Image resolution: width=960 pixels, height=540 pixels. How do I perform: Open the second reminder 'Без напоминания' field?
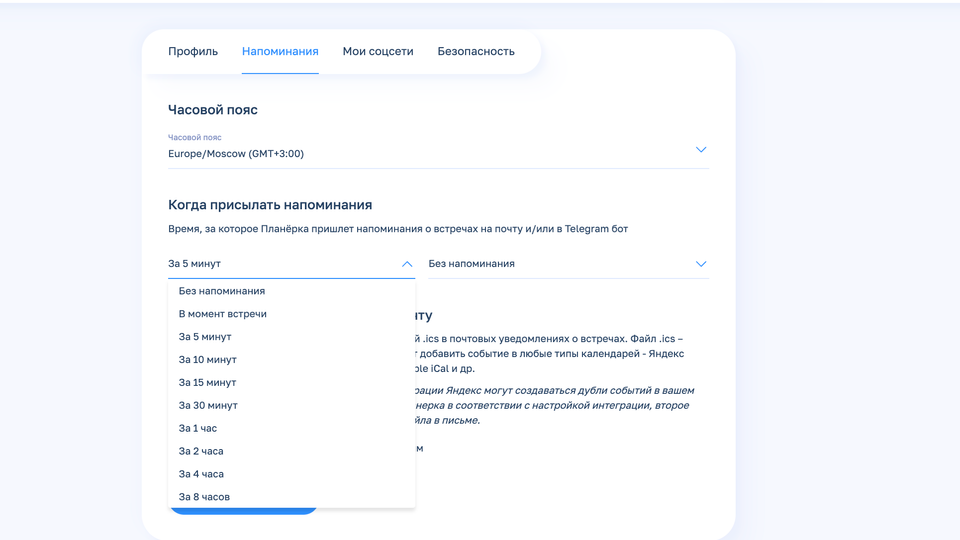coord(568,264)
